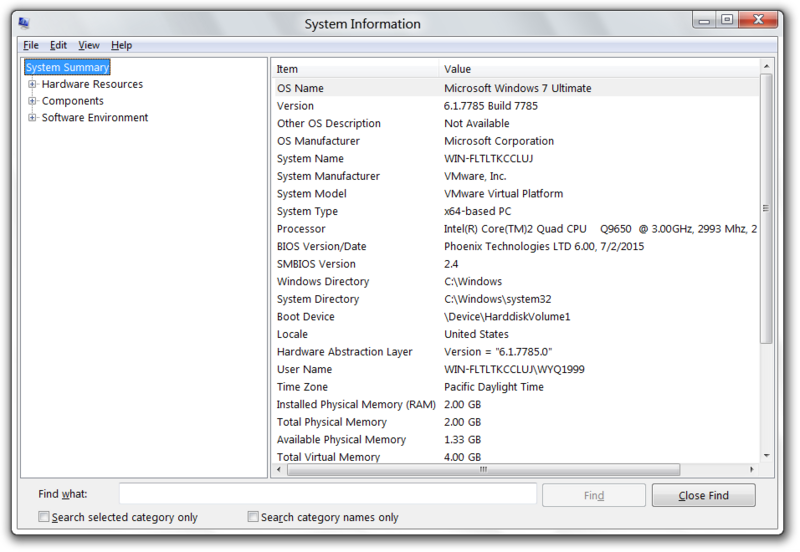The width and height of the screenshot is (800, 552).
Task: Enable Search category names only checkbox
Action: (x=253, y=518)
